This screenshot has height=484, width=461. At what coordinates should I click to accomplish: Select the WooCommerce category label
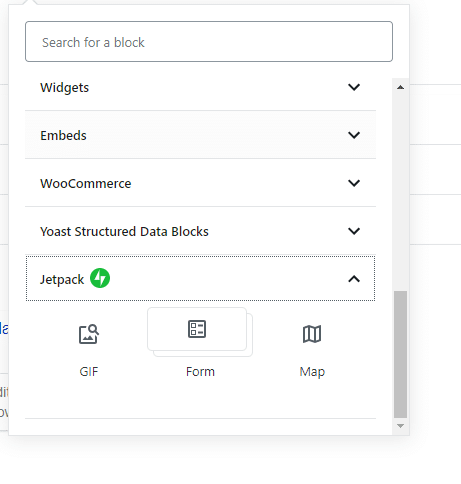coord(86,184)
